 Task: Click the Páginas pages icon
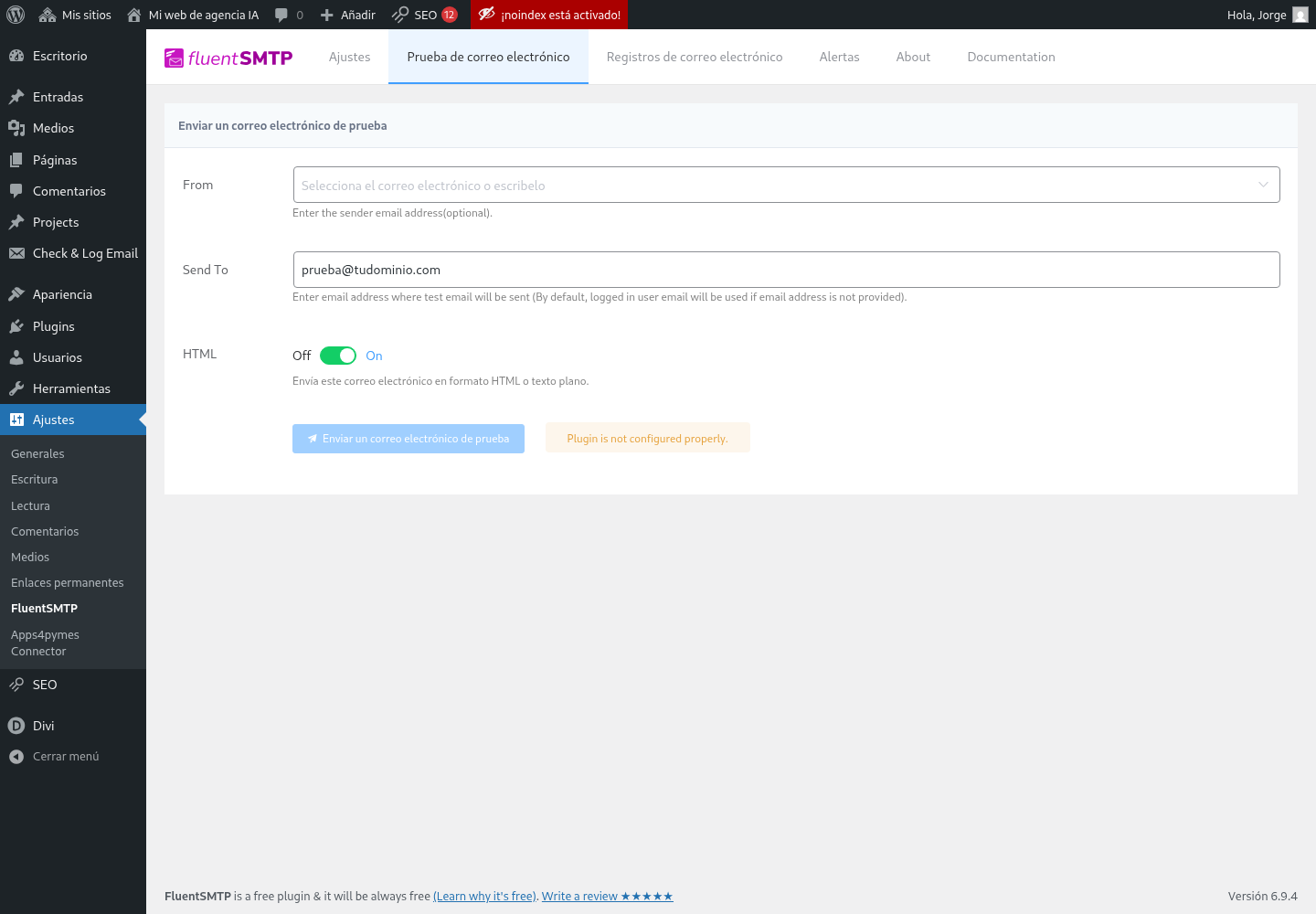coord(16,160)
